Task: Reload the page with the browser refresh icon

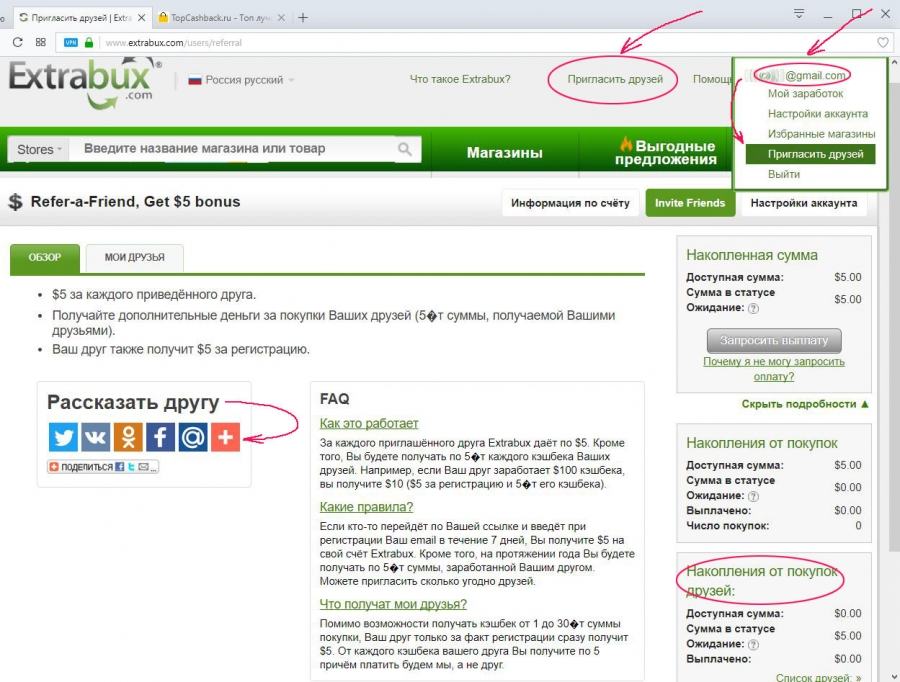Action: point(18,42)
